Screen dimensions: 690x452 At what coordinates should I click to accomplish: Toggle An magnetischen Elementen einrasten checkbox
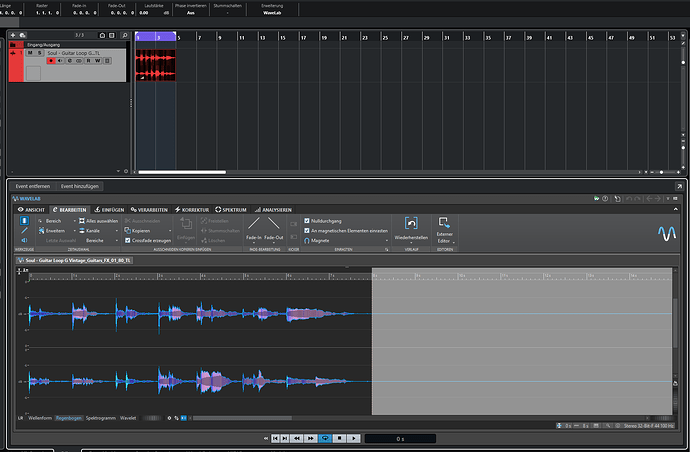coord(307,231)
